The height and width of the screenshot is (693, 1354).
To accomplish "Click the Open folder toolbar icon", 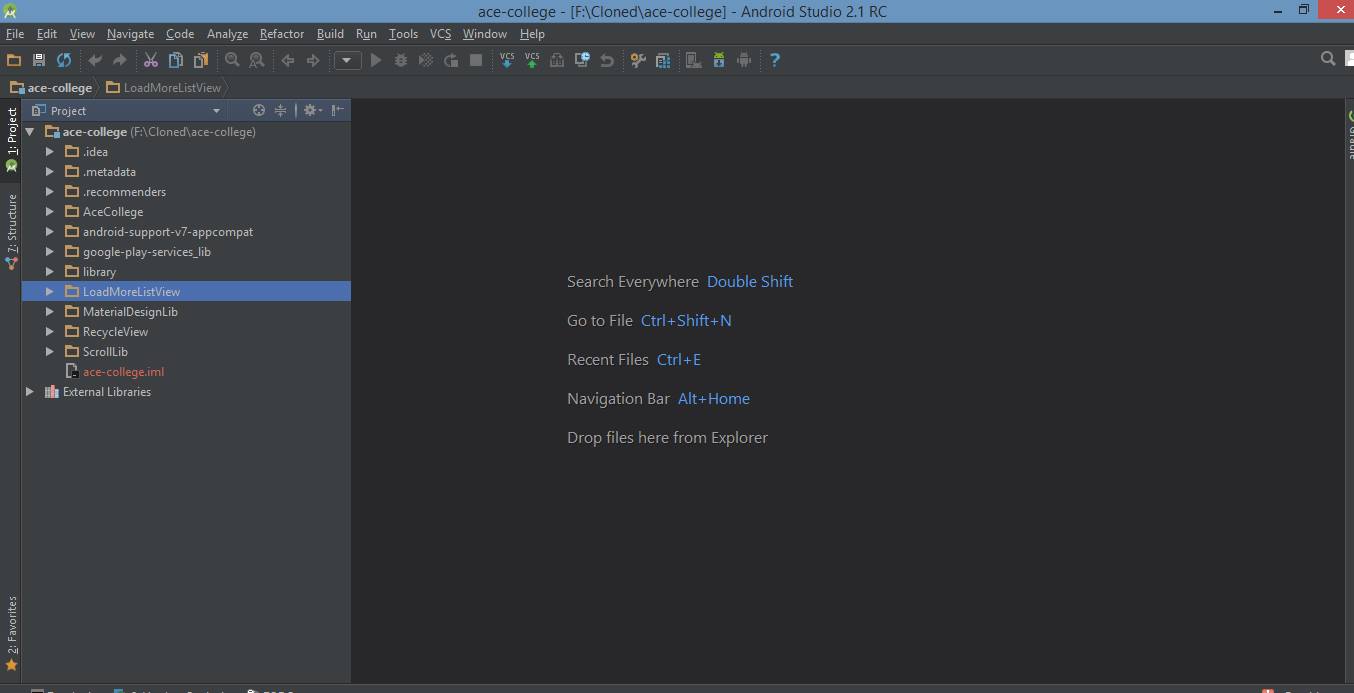I will (14, 60).
